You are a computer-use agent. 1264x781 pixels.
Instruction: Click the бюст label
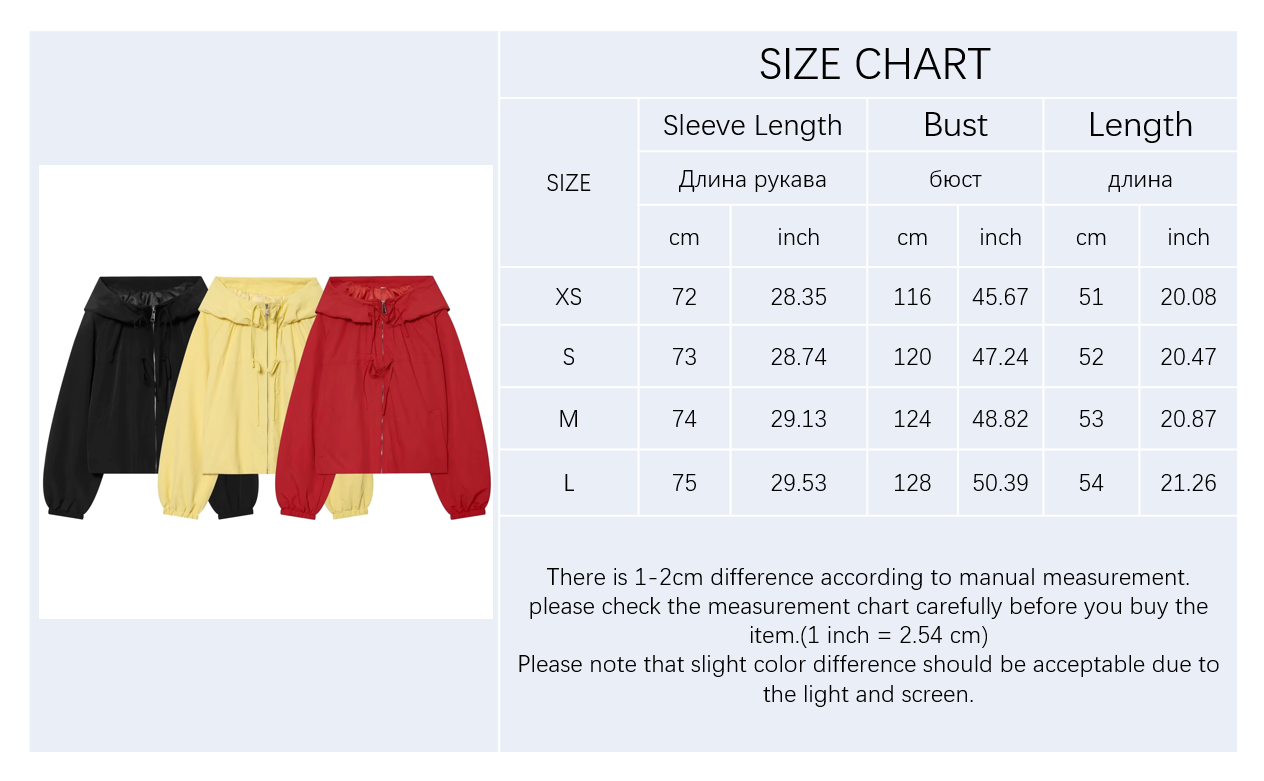coord(955,180)
